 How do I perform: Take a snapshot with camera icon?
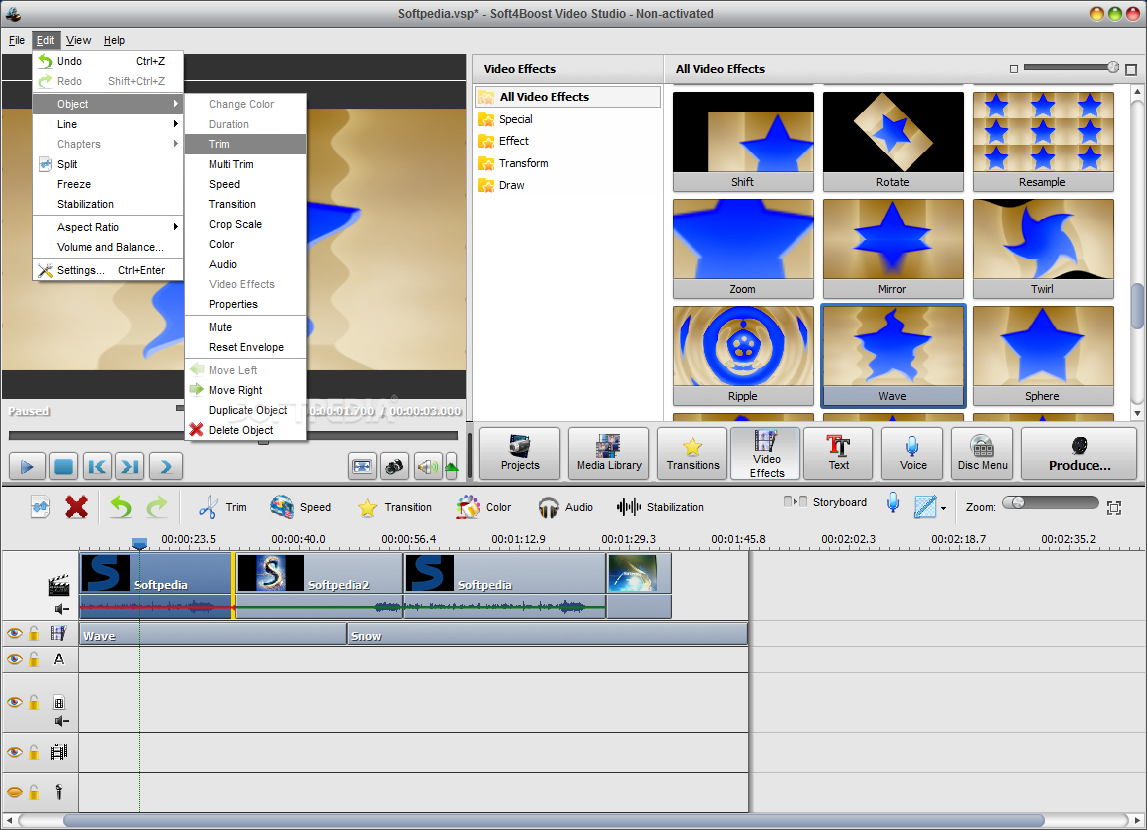click(x=394, y=467)
